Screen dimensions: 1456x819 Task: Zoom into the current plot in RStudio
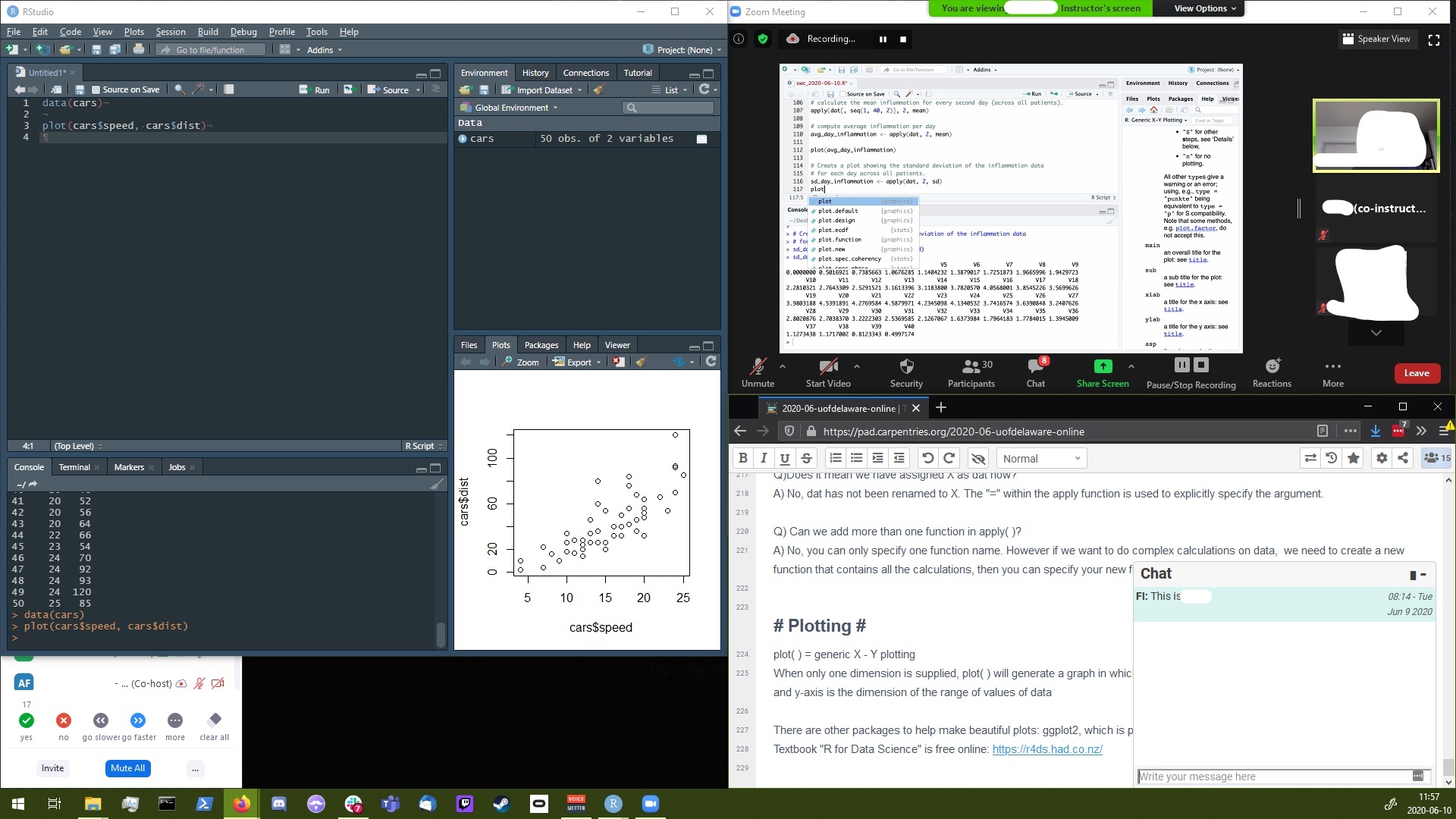coord(520,362)
